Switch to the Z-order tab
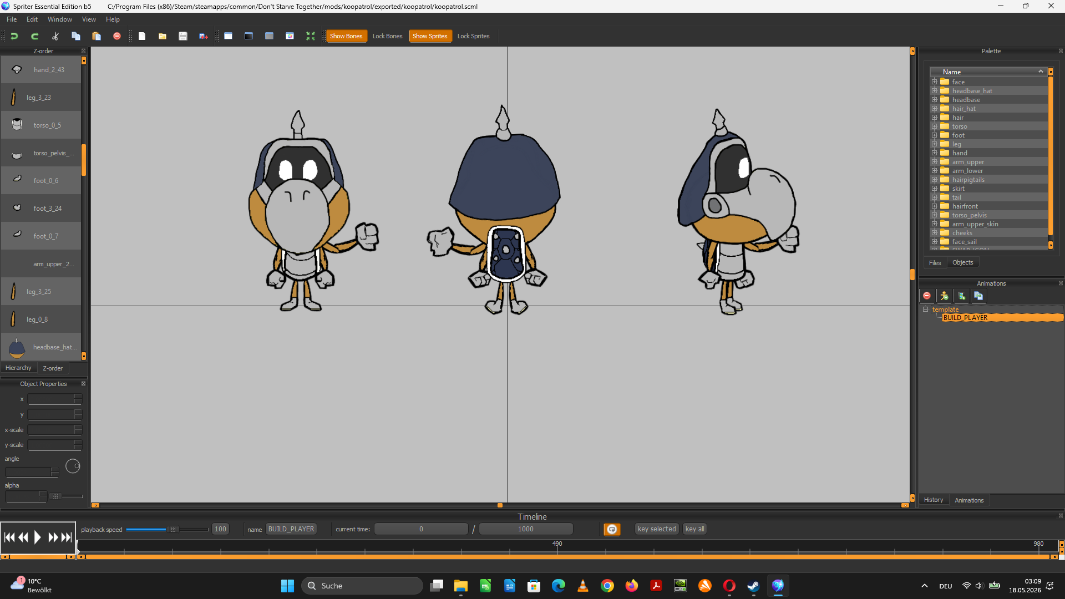Image resolution: width=1065 pixels, height=599 pixels. pyautogui.click(x=52, y=368)
